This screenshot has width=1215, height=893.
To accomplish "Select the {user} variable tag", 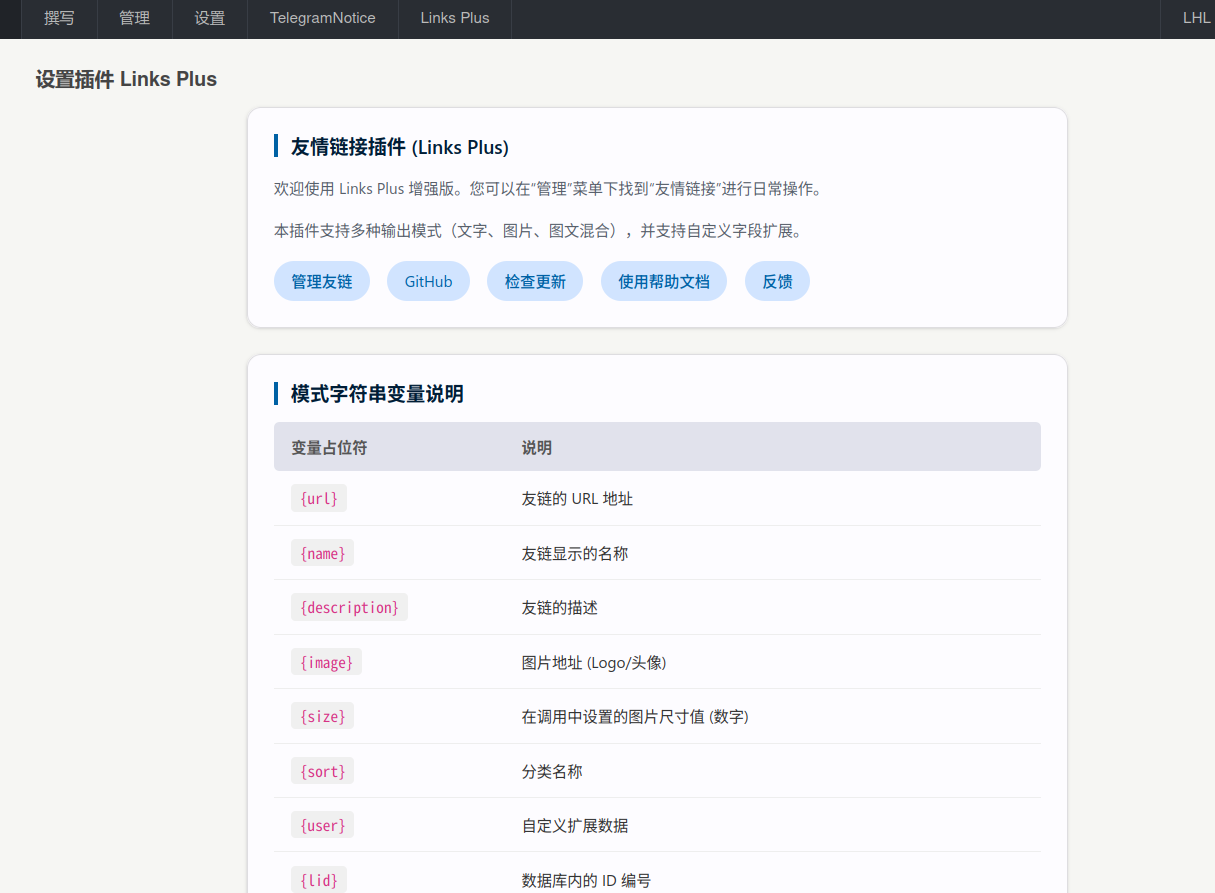I will (x=322, y=825).
